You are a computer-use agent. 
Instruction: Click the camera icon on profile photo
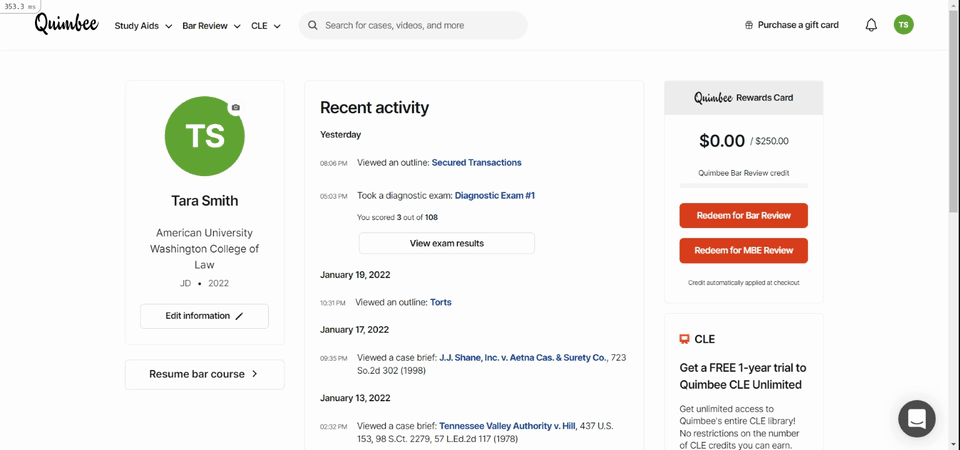point(236,107)
